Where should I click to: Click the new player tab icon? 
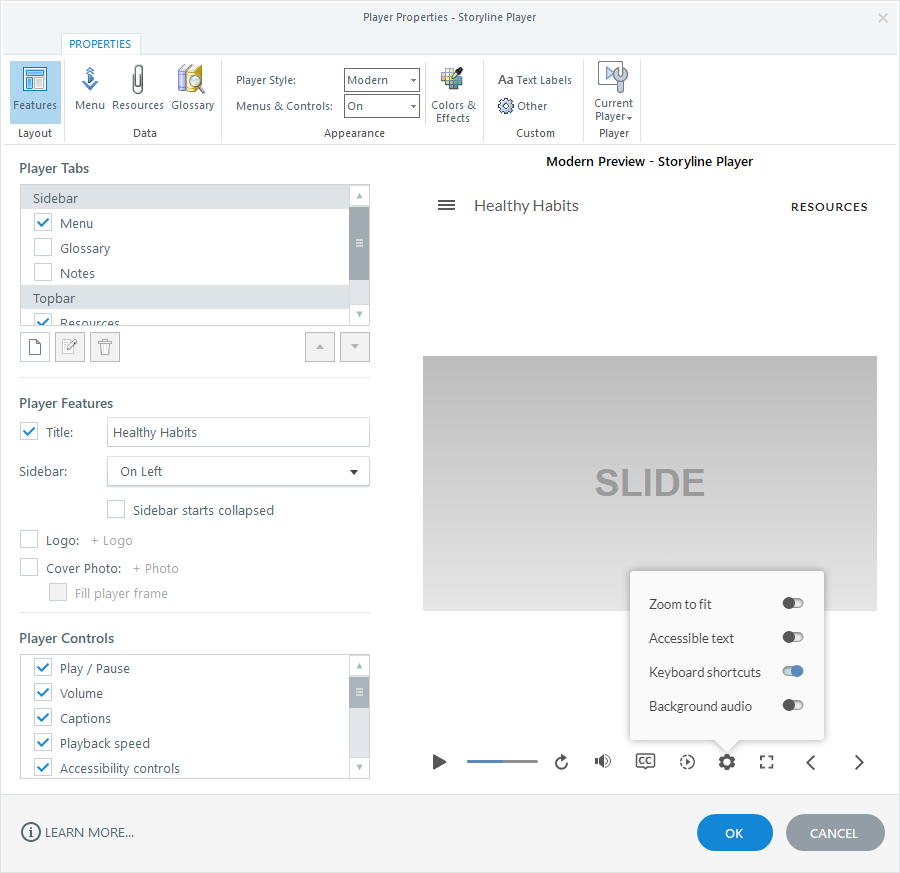click(x=35, y=347)
